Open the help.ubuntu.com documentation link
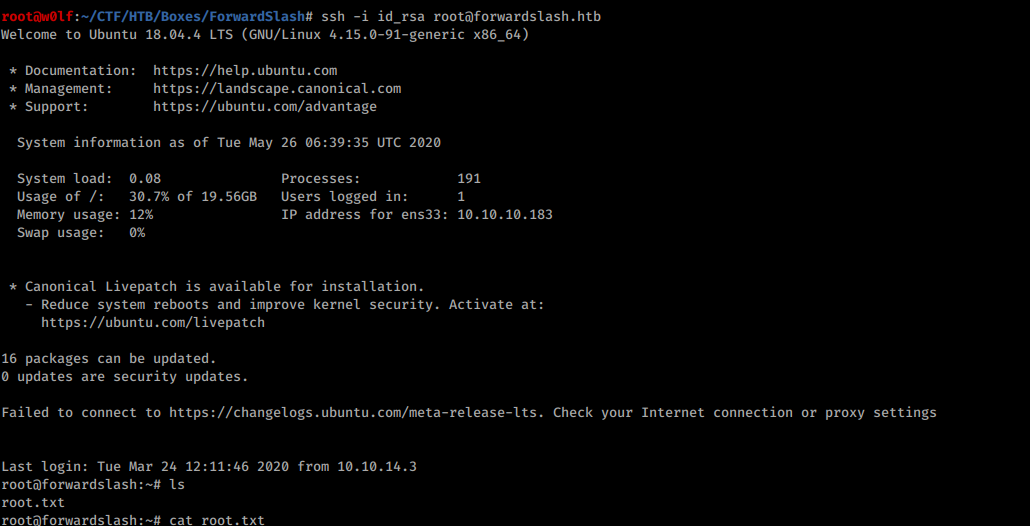This screenshot has height=526, width=1030. pos(245,71)
